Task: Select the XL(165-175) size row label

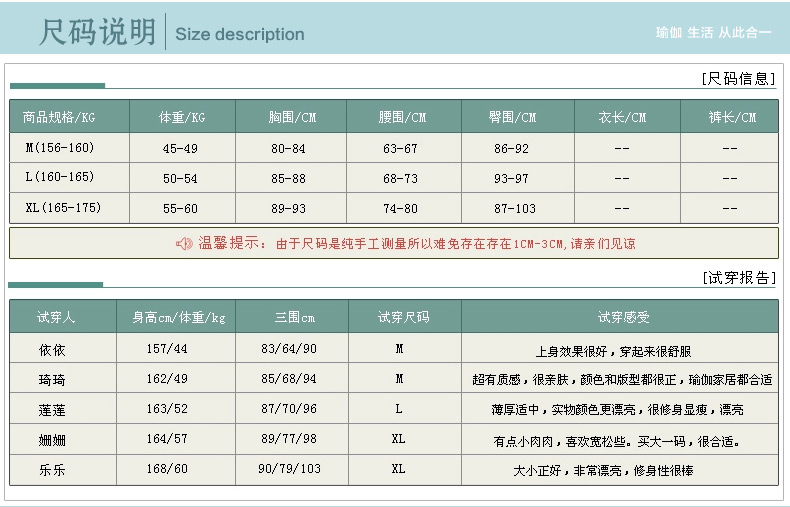Action: pyautogui.click(x=63, y=208)
